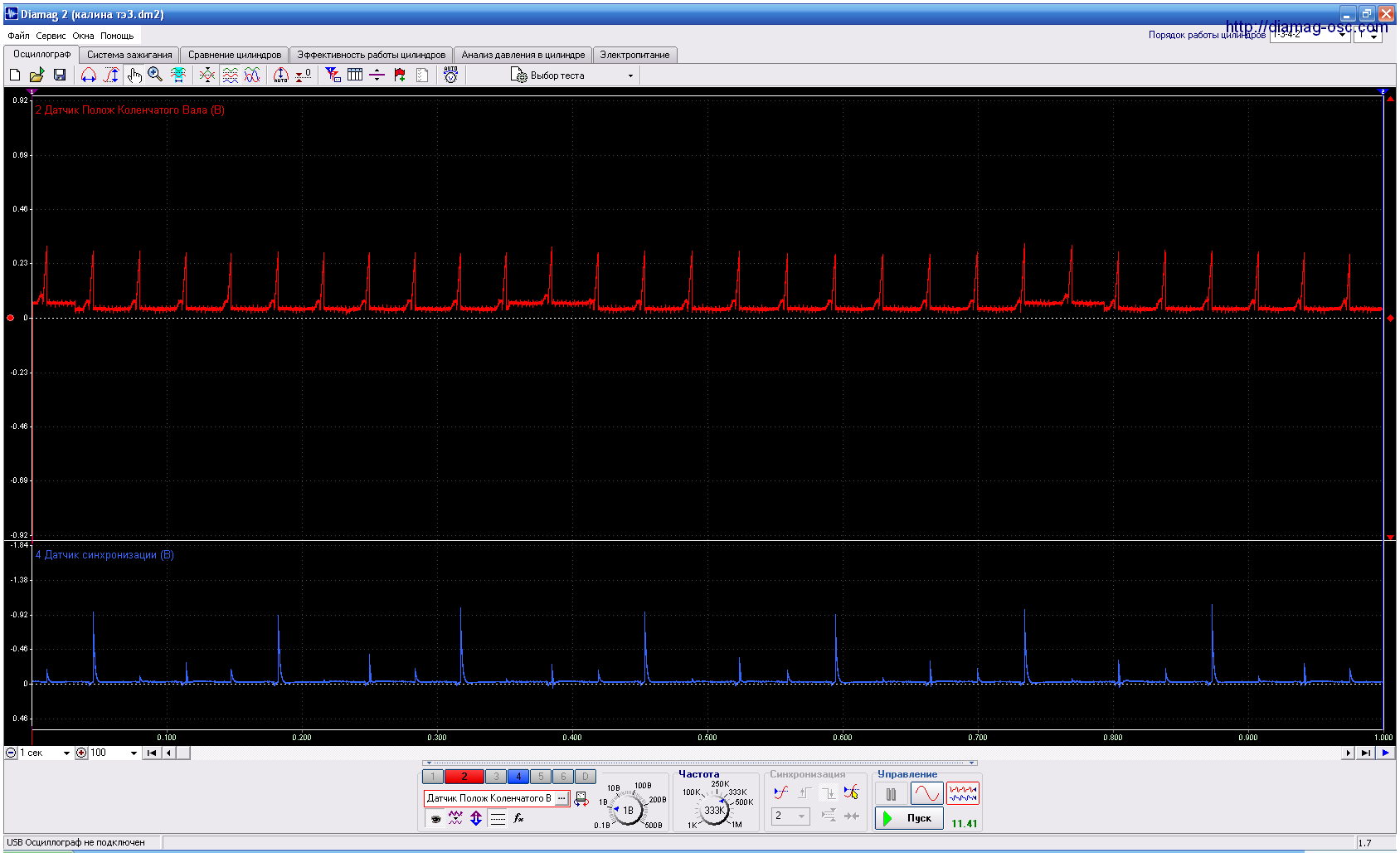Jump to the end of the recording
The height and width of the screenshot is (853, 1400).
(1365, 753)
